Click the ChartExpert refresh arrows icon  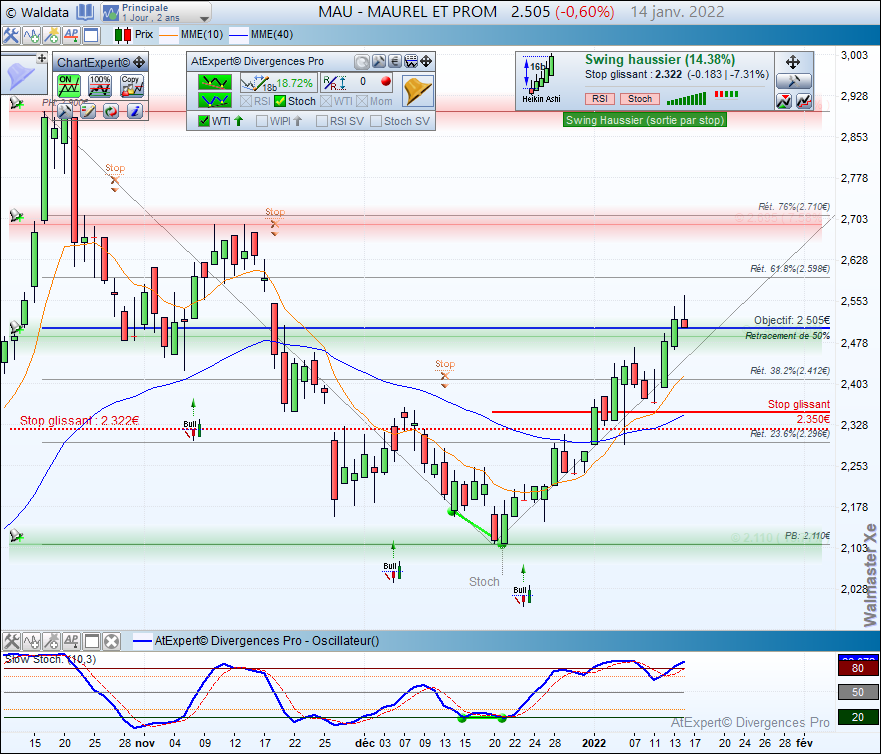pos(111,111)
